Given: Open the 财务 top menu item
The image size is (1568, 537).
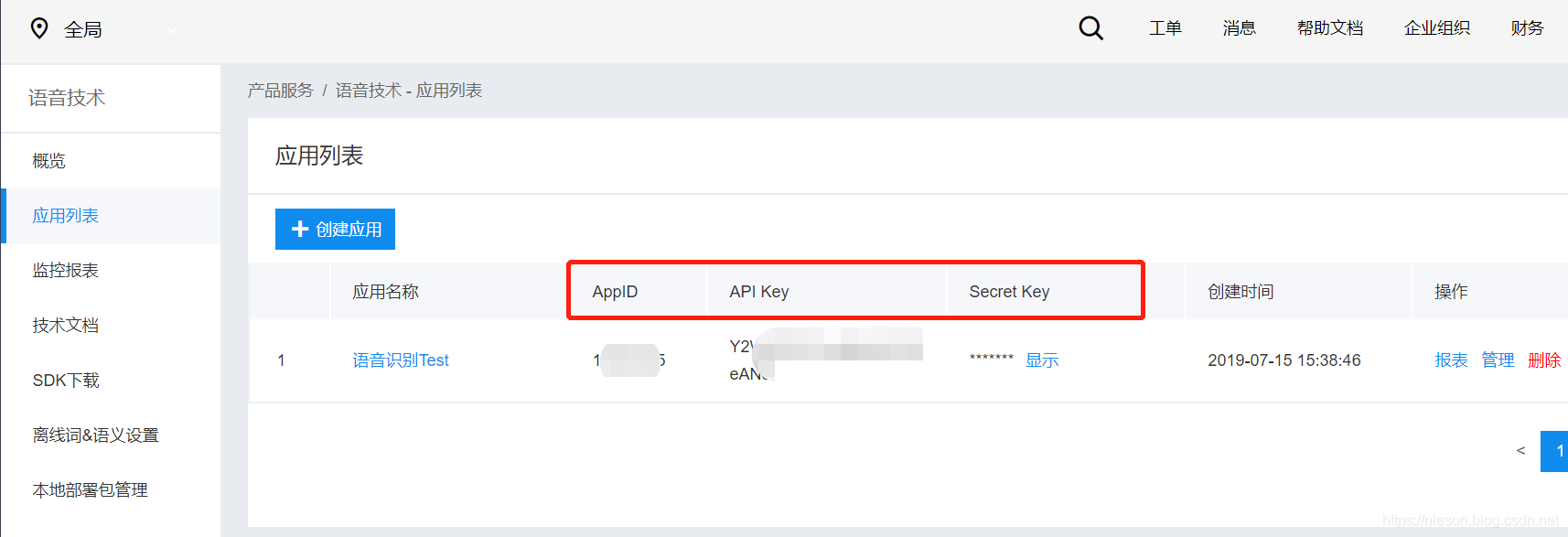Looking at the screenshot, I should tap(1528, 28).
